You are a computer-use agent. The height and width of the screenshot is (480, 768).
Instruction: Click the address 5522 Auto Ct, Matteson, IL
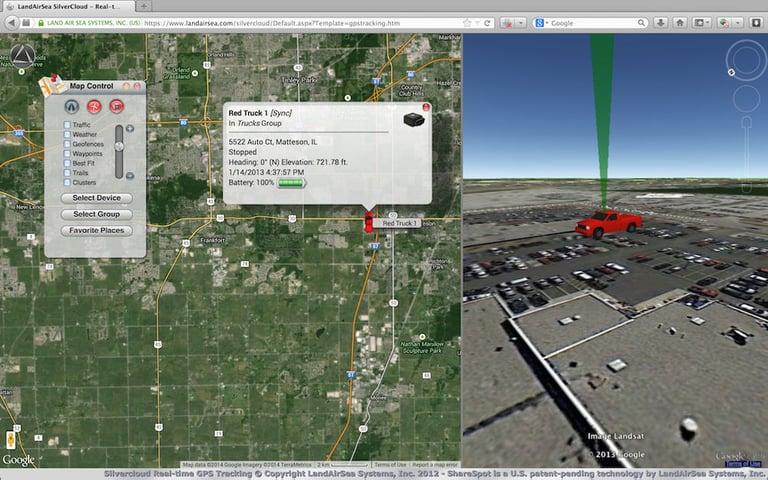pyautogui.click(x=273, y=142)
